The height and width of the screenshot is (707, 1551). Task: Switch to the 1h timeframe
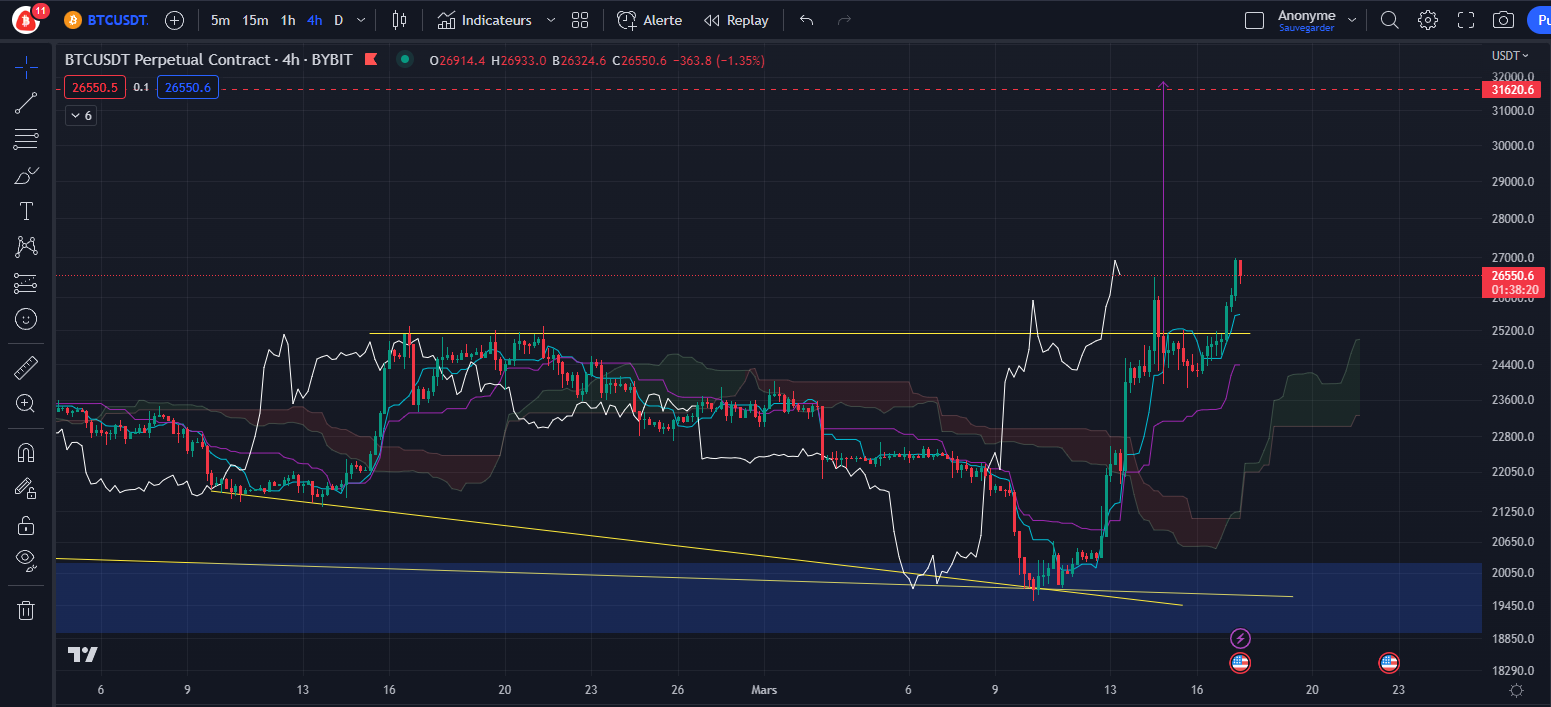click(x=287, y=19)
